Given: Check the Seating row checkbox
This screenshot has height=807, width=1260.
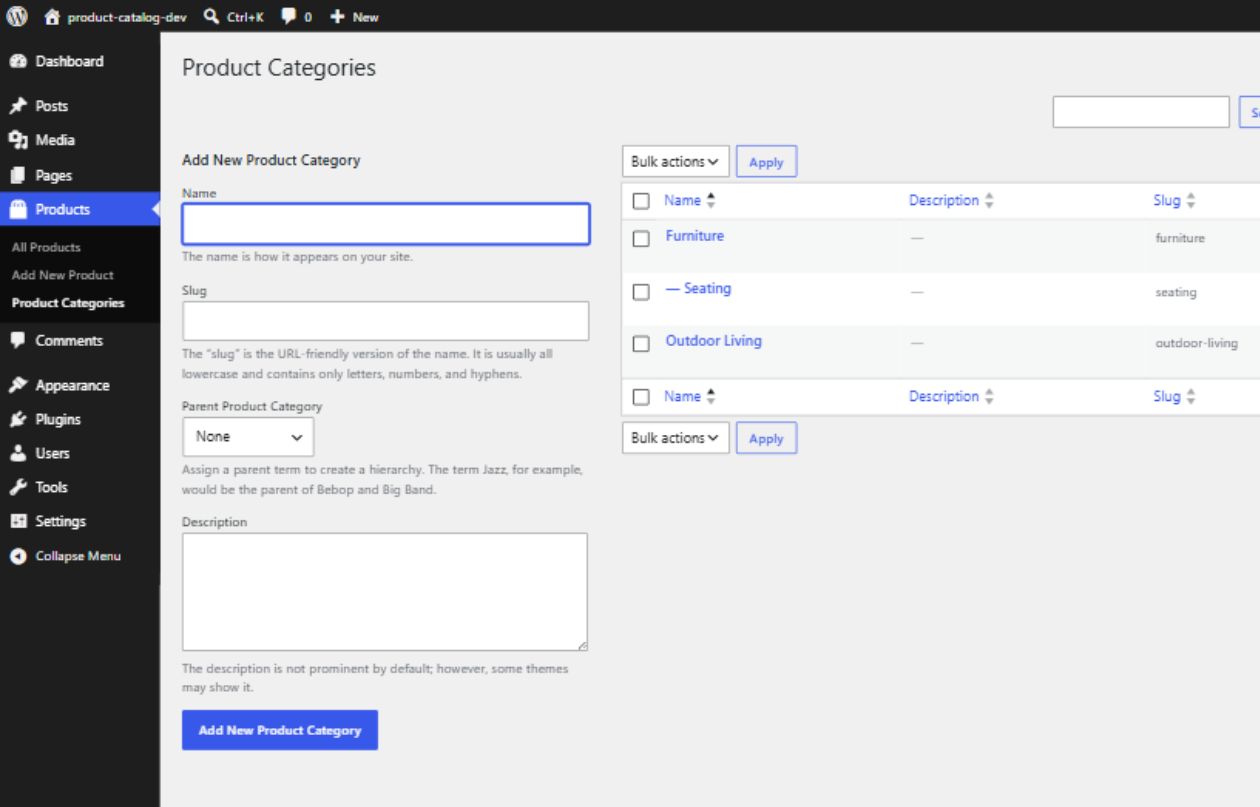Looking at the screenshot, I should pyautogui.click(x=642, y=292).
